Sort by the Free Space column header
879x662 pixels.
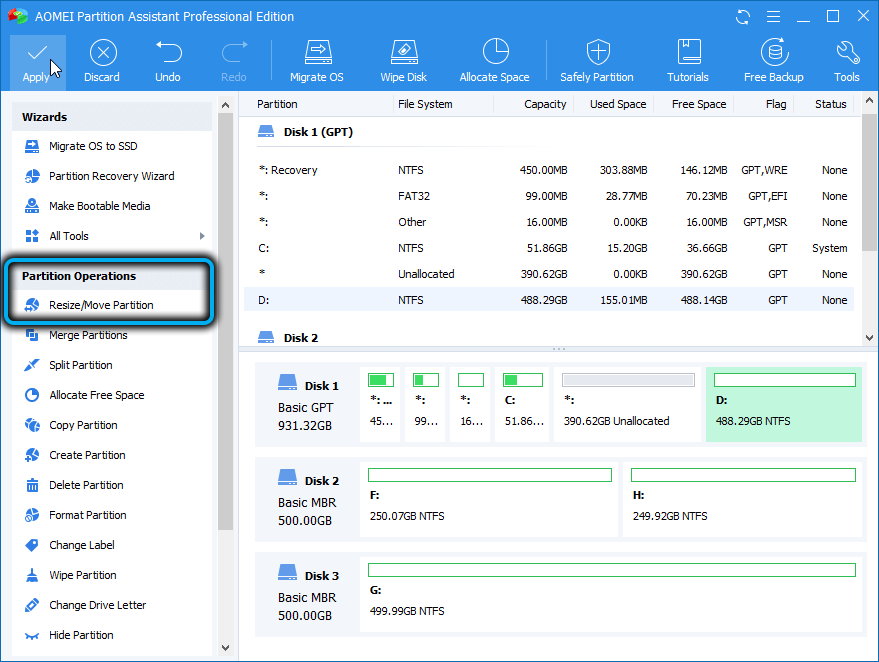point(698,104)
